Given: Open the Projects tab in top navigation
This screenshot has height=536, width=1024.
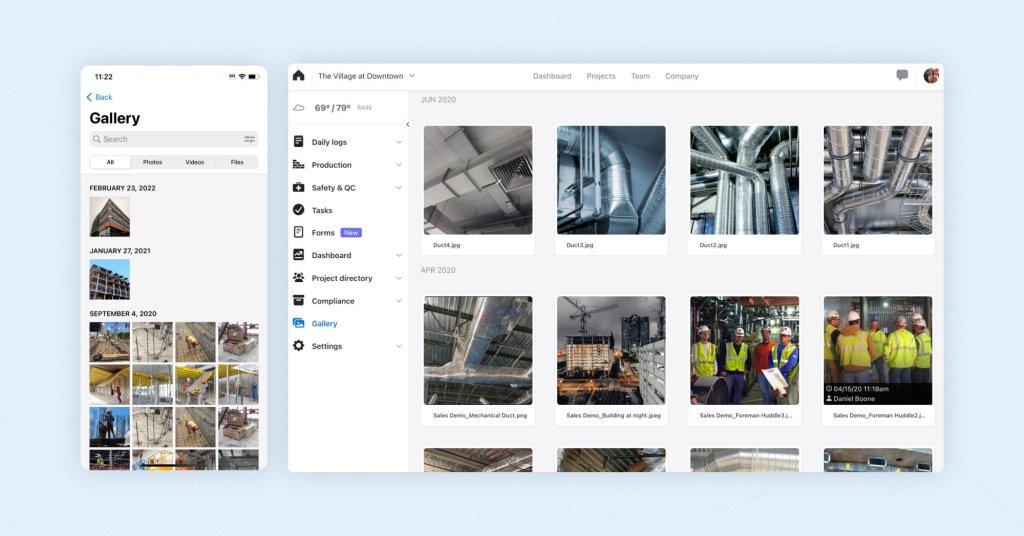Looking at the screenshot, I should pos(601,76).
